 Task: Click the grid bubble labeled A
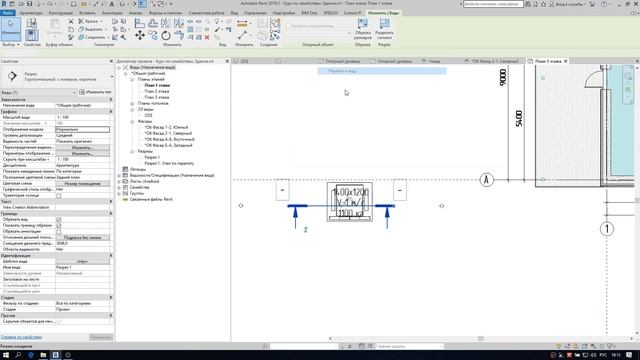(x=487, y=180)
